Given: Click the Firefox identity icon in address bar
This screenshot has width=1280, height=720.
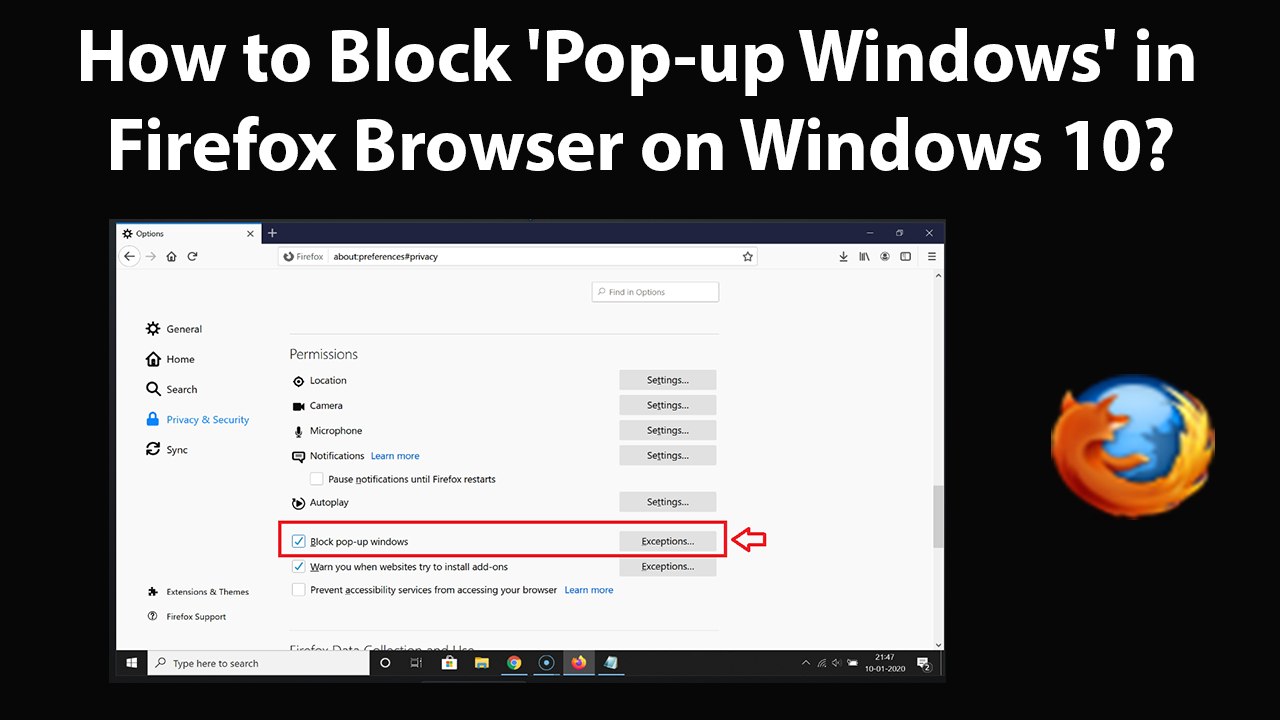Looking at the screenshot, I should coord(303,256).
